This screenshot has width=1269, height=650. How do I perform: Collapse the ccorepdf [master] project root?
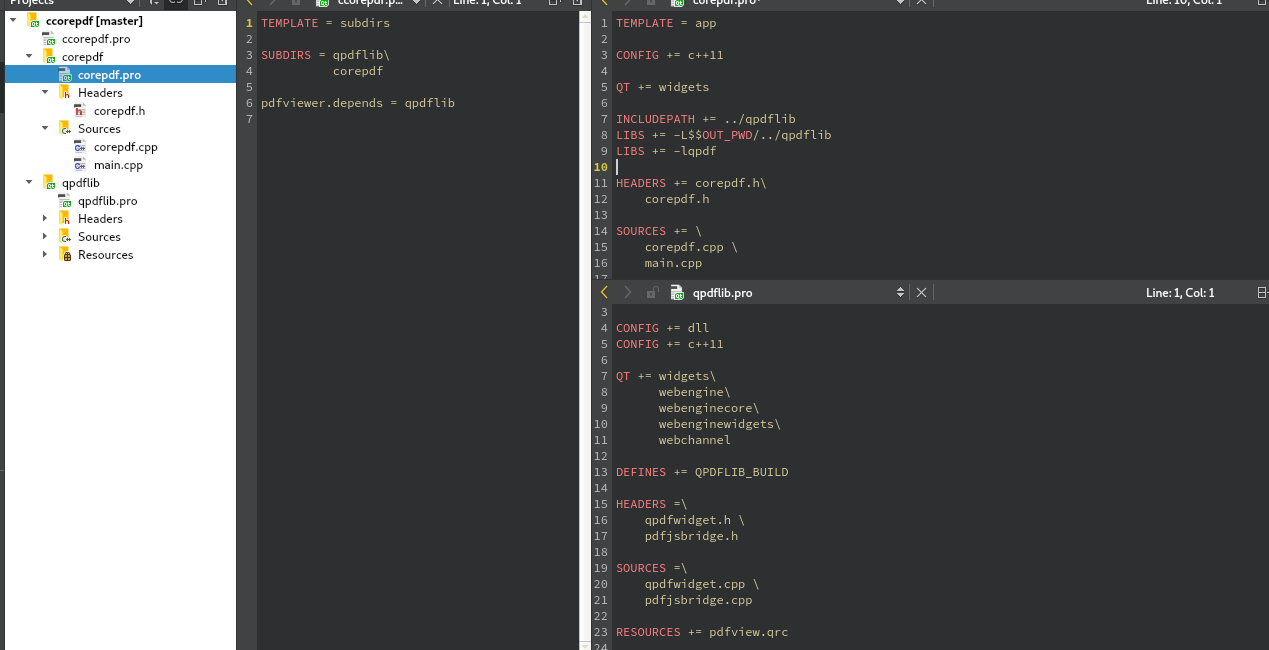coord(13,21)
